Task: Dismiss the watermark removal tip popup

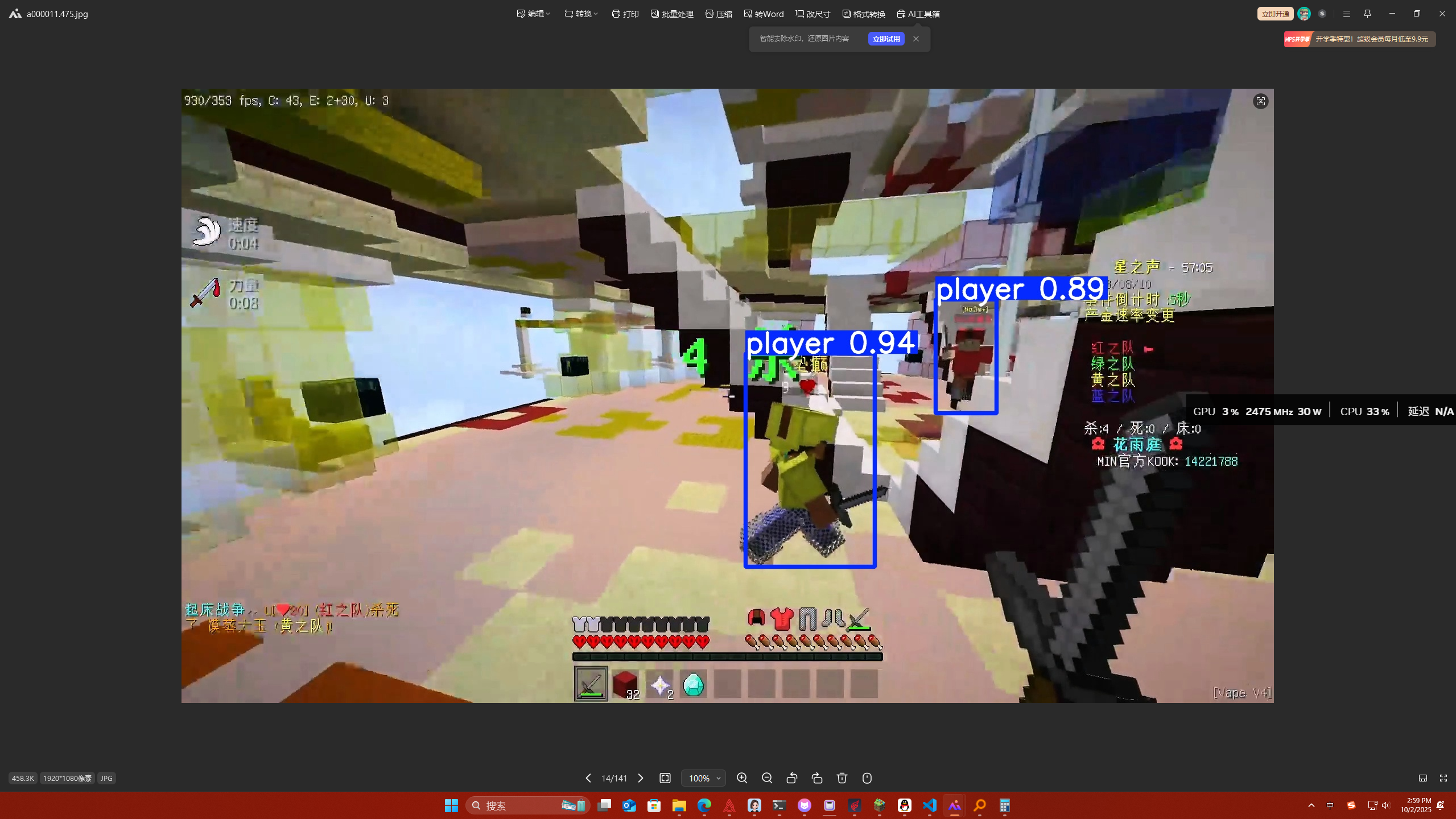Action: [x=916, y=39]
